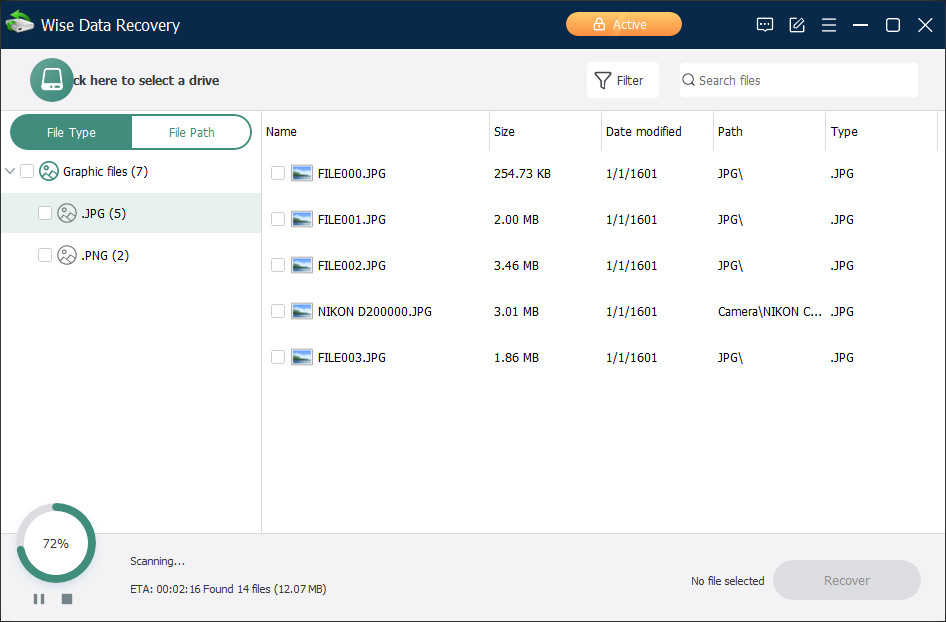Tick the checkbox for FILE002.JPG

tap(278, 265)
